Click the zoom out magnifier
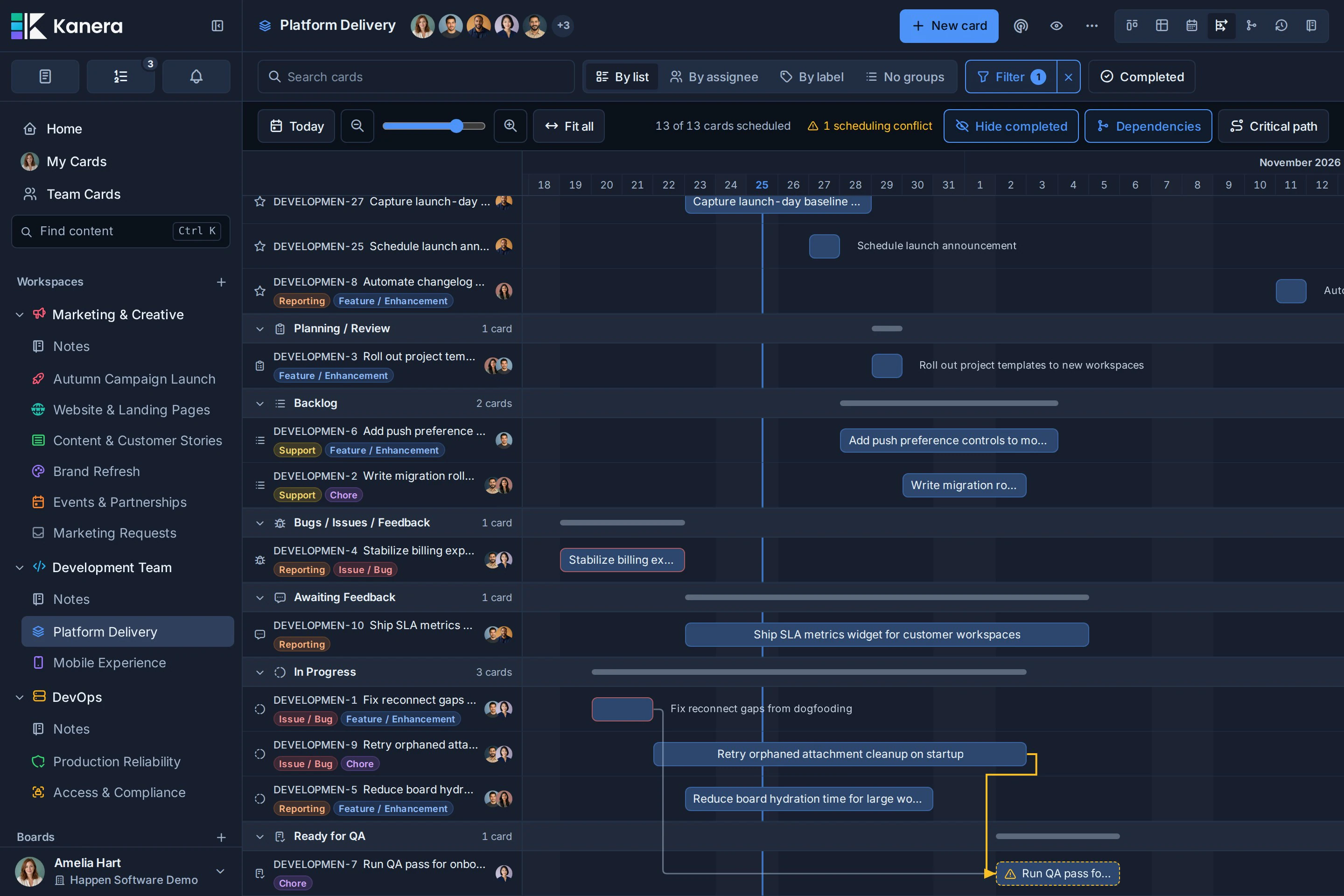 click(x=357, y=126)
